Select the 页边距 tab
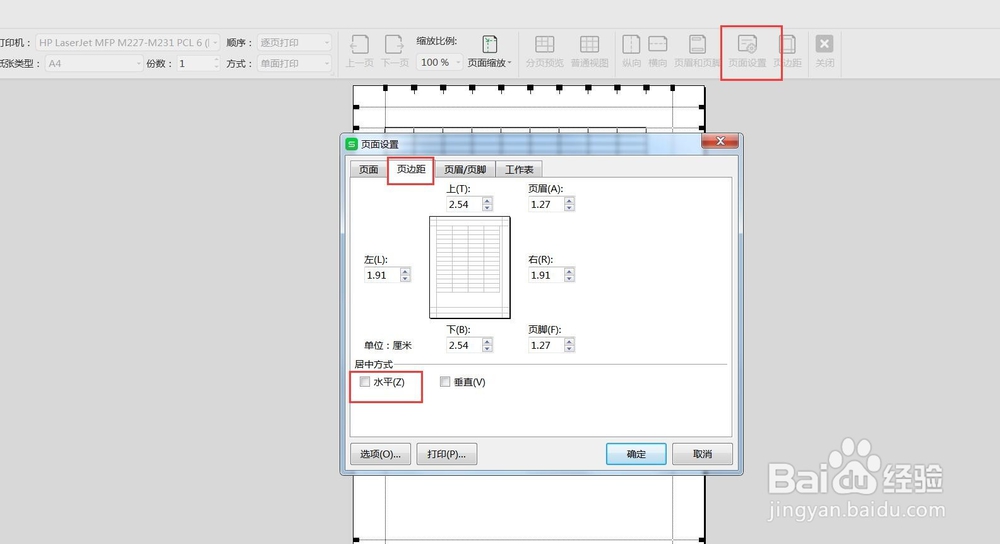 click(x=411, y=169)
